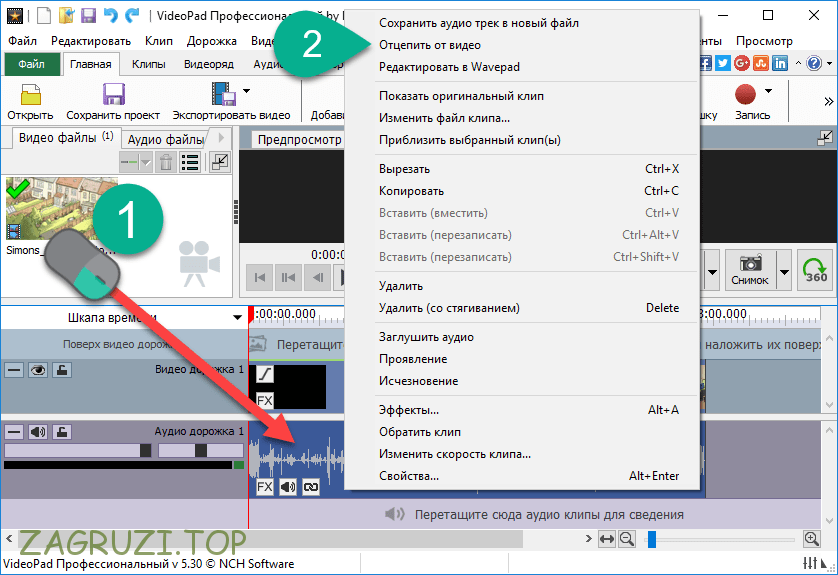Click the red playhead marker on the ruler
Image resolution: width=838 pixels, height=575 pixels.
coord(251,314)
